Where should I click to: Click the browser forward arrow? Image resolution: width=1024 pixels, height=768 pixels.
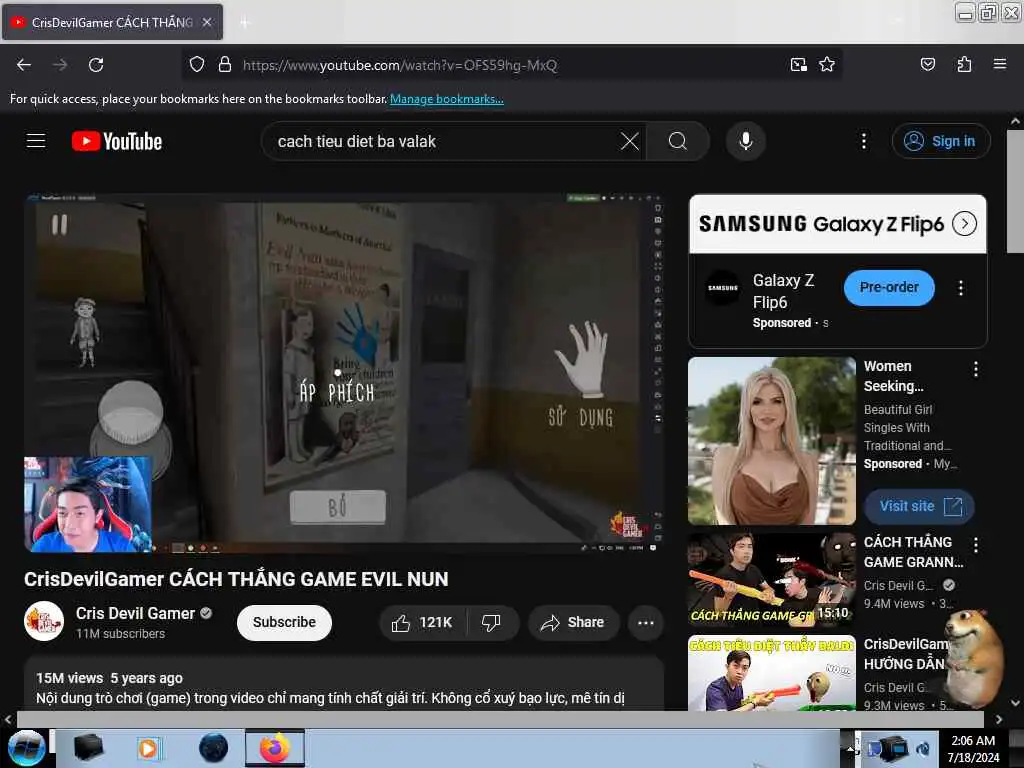(x=60, y=65)
